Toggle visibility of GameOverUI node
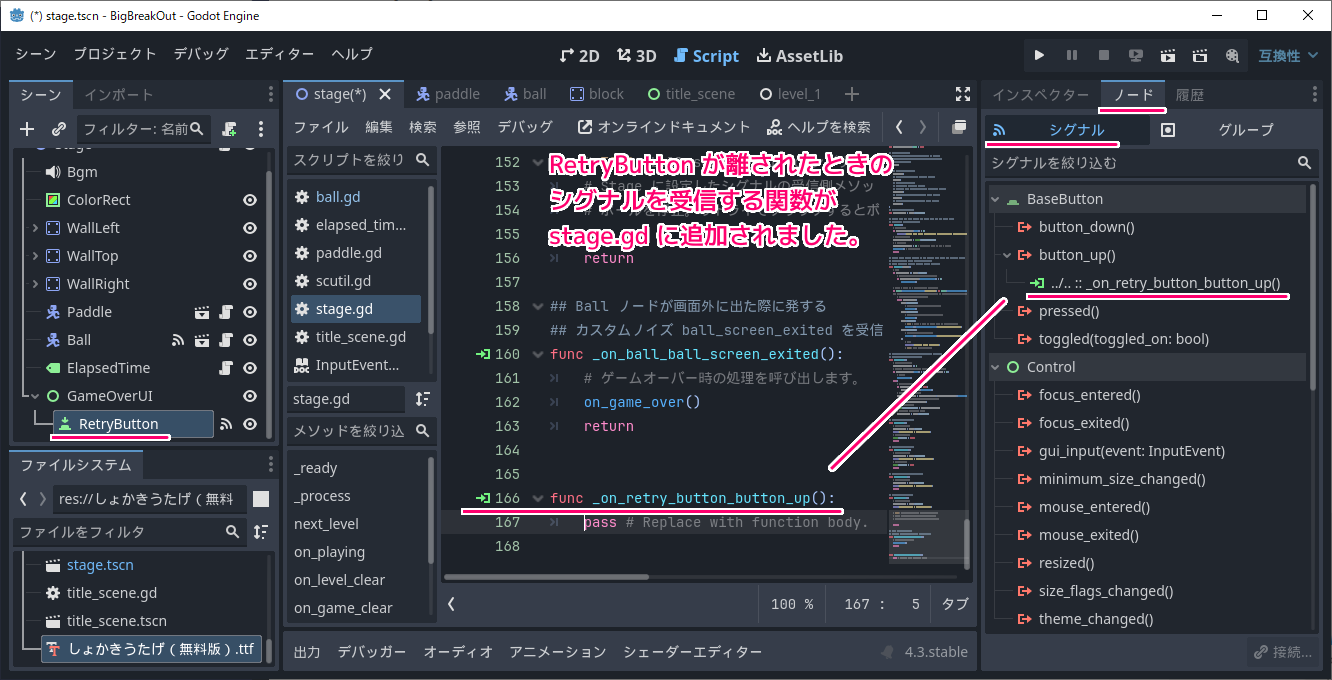1332x680 pixels. tap(250, 396)
